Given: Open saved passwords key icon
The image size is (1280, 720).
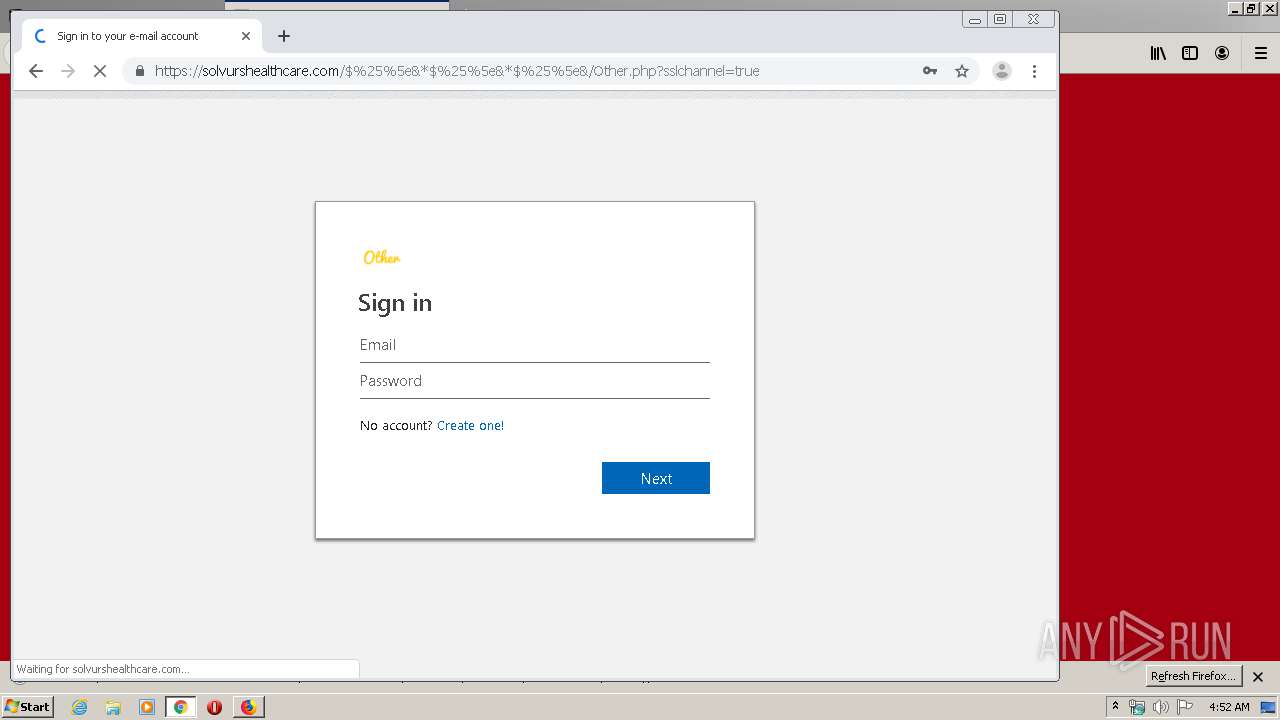Looking at the screenshot, I should tap(930, 71).
